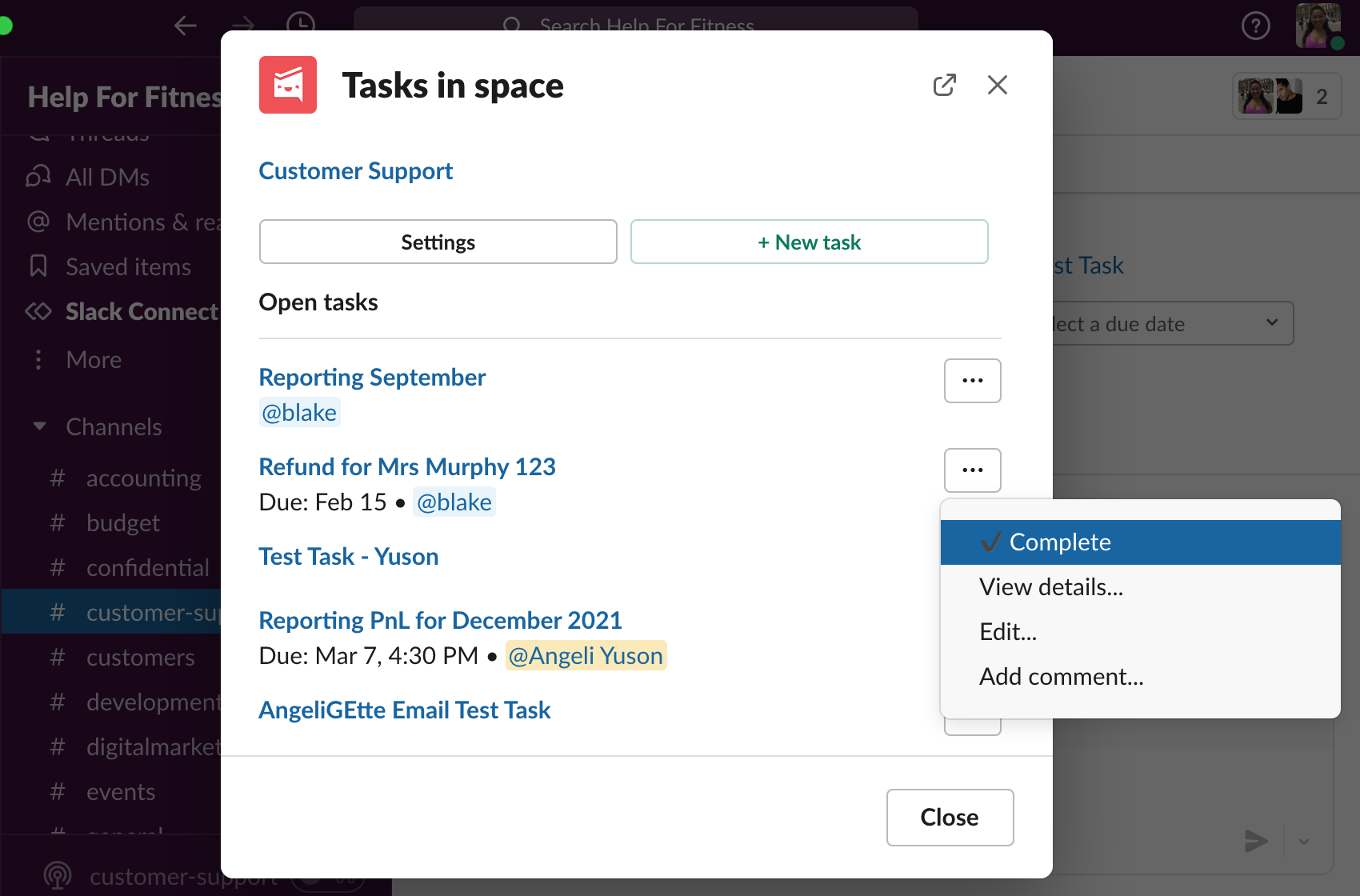Screen dimensions: 1360x896
Task: Open the due date dropdown
Action: 1172,323
